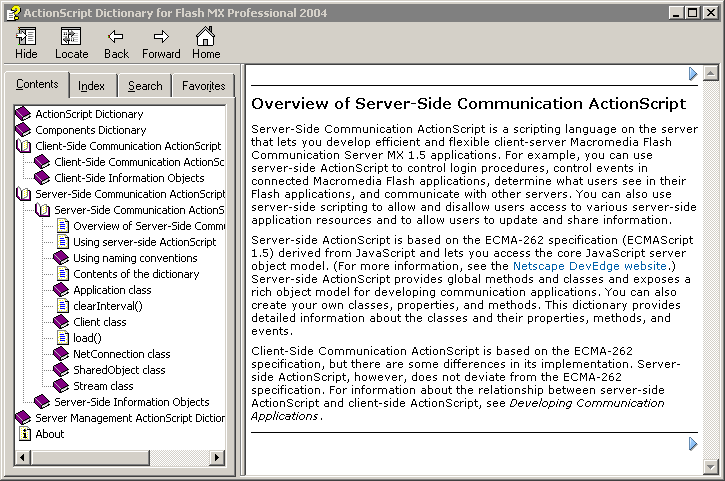Click the Locate toolbar icon
The height and width of the screenshot is (481, 725).
[x=71, y=37]
